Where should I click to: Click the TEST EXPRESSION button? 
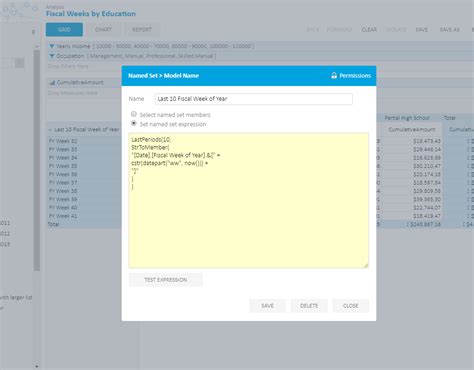coord(166,280)
